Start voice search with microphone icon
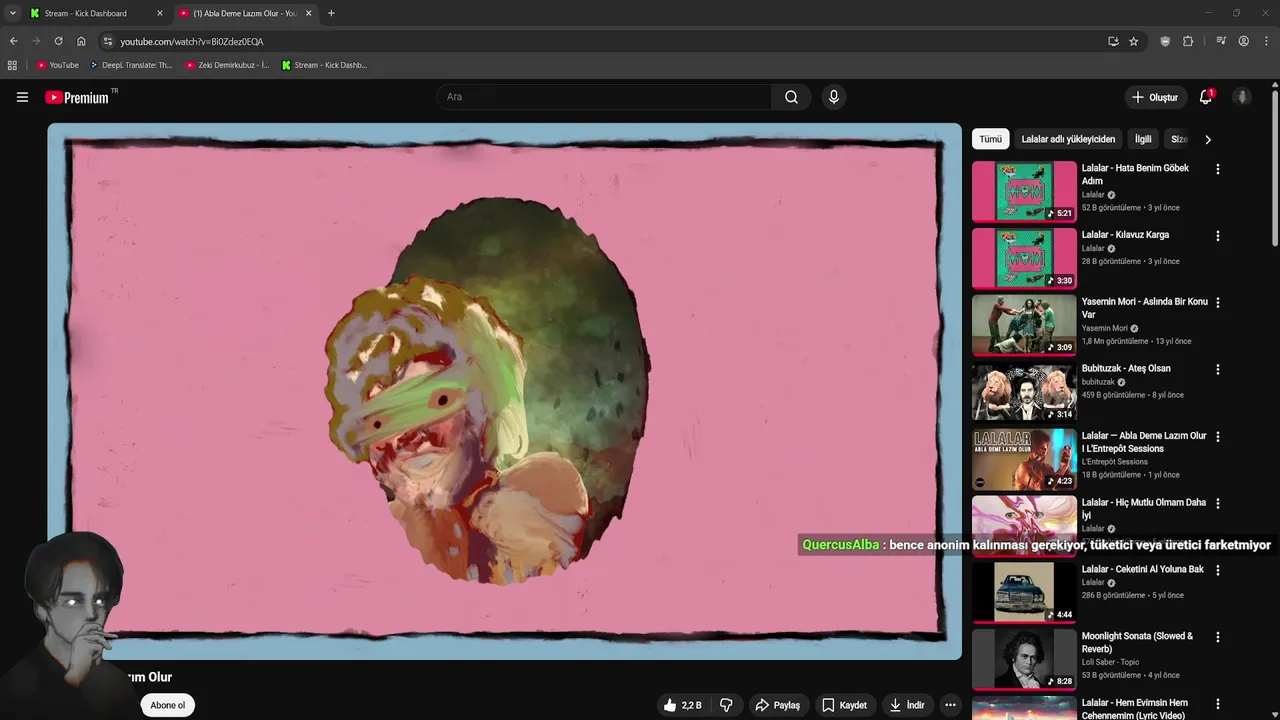 (x=833, y=97)
